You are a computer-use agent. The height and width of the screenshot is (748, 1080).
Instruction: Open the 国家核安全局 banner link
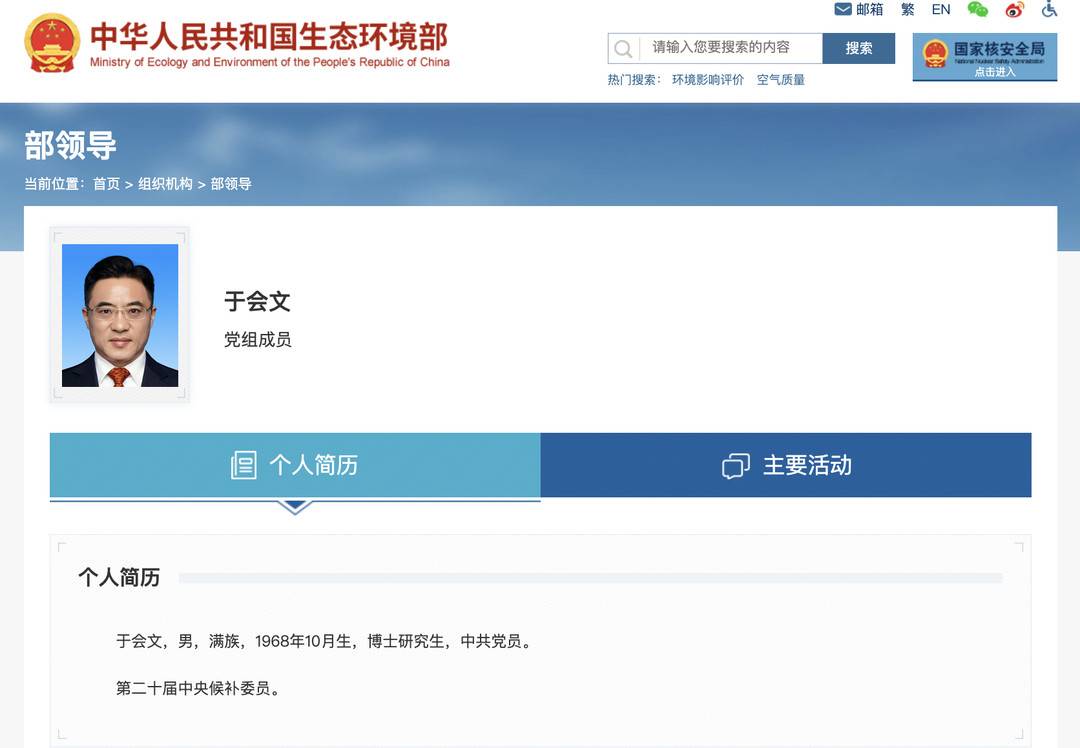pyautogui.click(x=985, y=56)
